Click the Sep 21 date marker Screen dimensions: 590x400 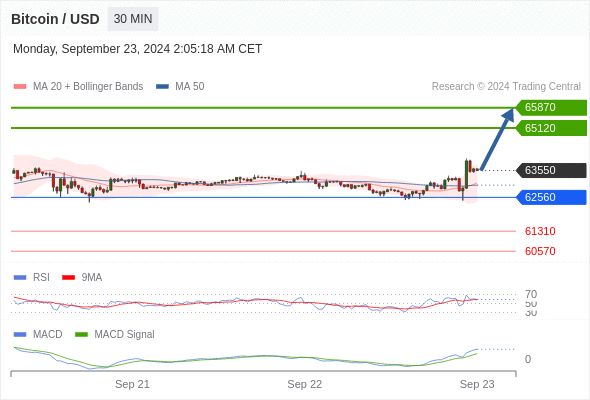pos(132,384)
